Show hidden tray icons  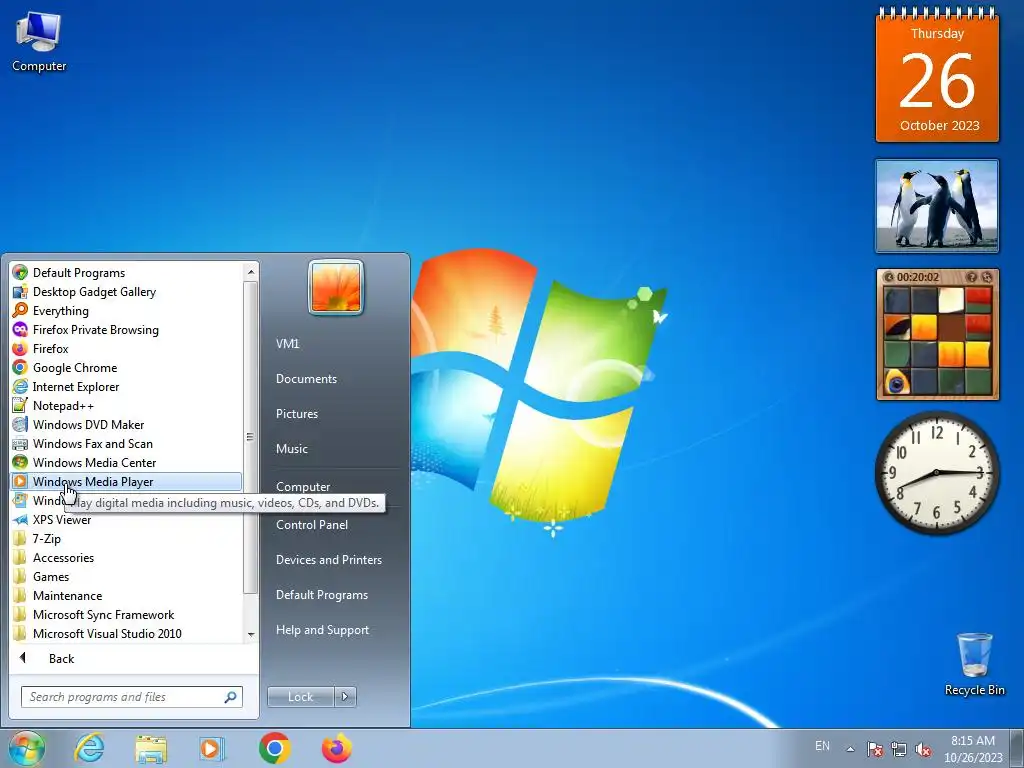pyautogui.click(x=850, y=749)
